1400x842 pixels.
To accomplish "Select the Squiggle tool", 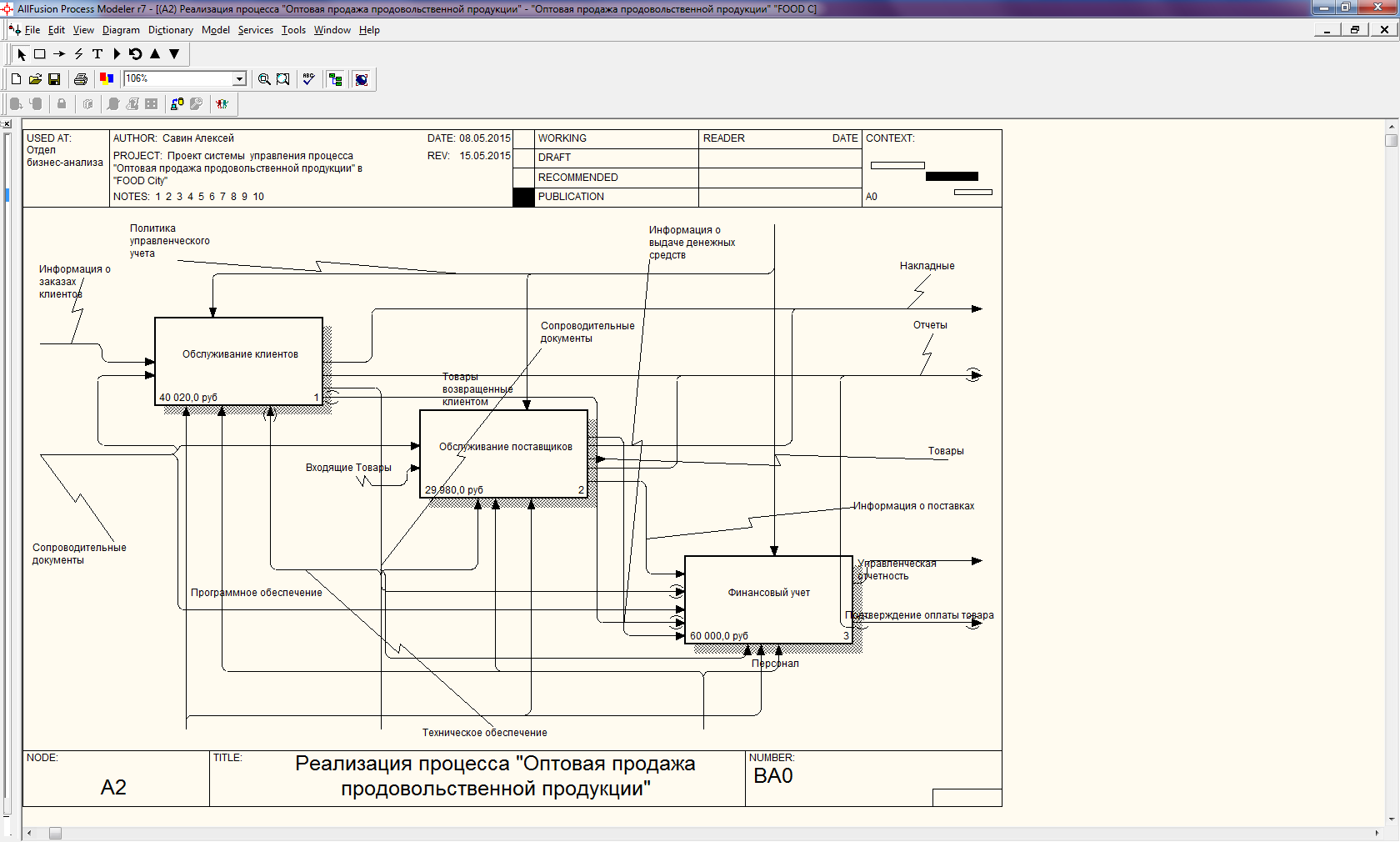I will coord(78,54).
